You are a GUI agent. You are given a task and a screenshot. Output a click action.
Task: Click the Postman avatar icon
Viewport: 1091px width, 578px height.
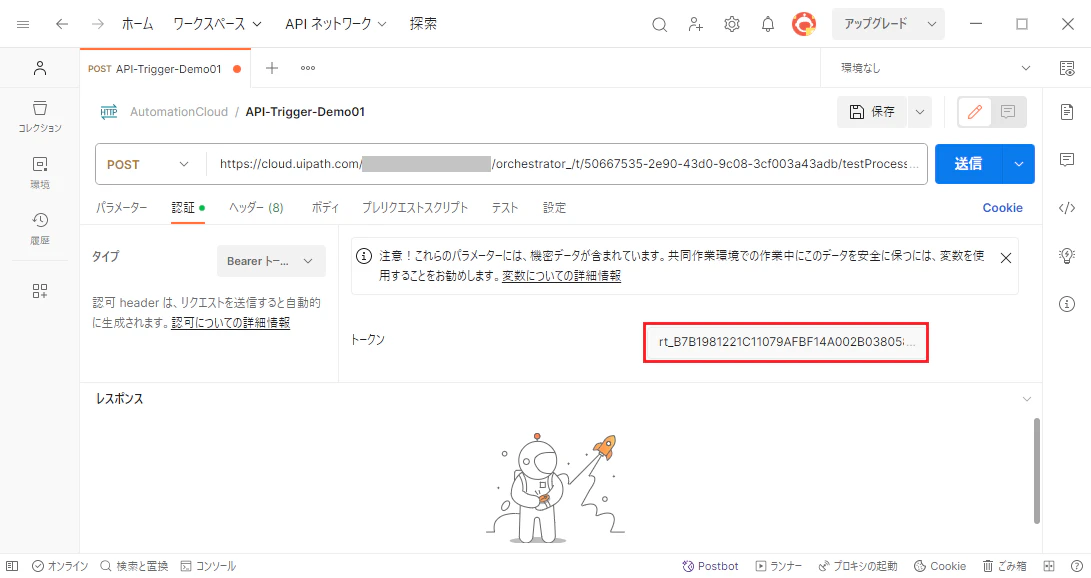pyautogui.click(x=804, y=24)
